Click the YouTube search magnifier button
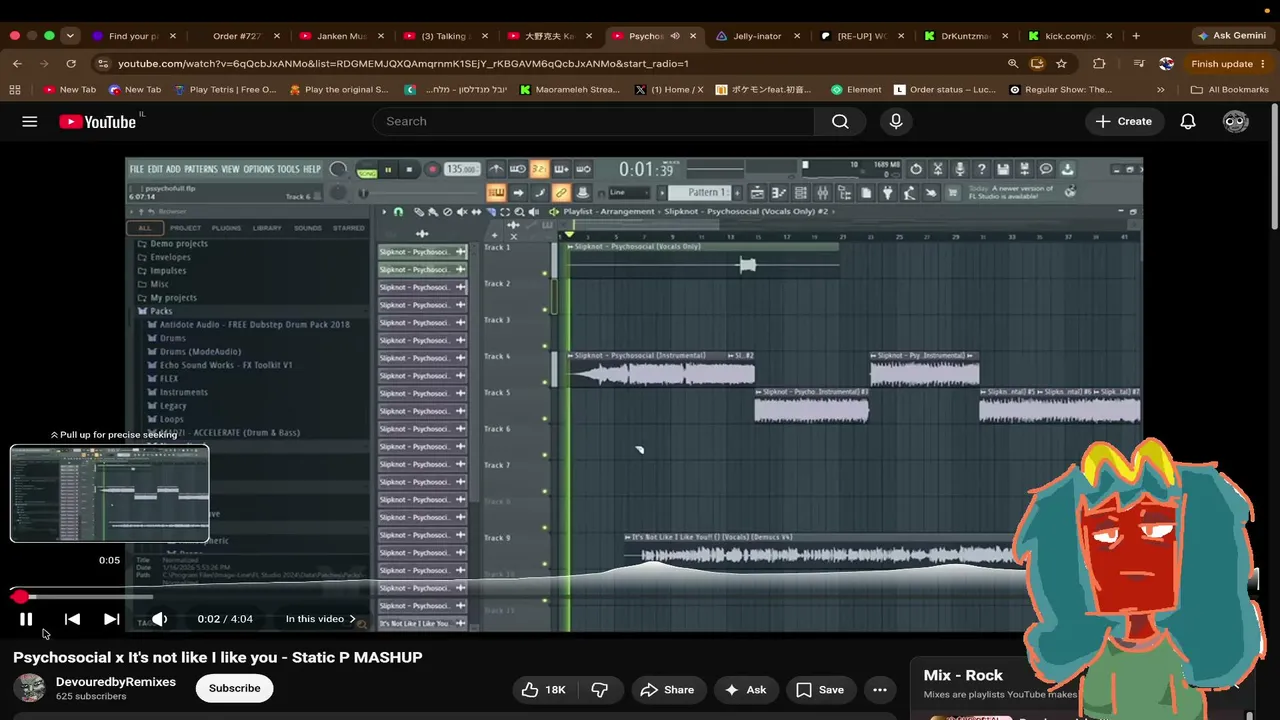 click(840, 121)
